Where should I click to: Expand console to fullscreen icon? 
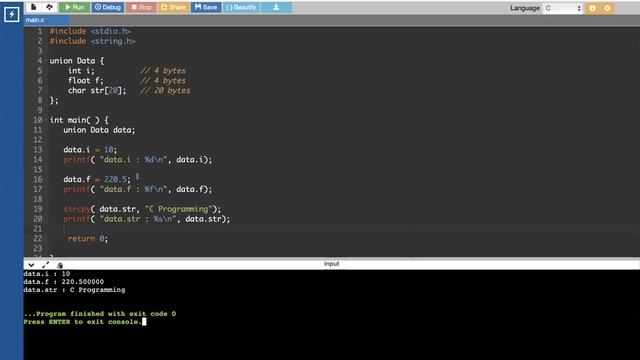tap(45, 265)
